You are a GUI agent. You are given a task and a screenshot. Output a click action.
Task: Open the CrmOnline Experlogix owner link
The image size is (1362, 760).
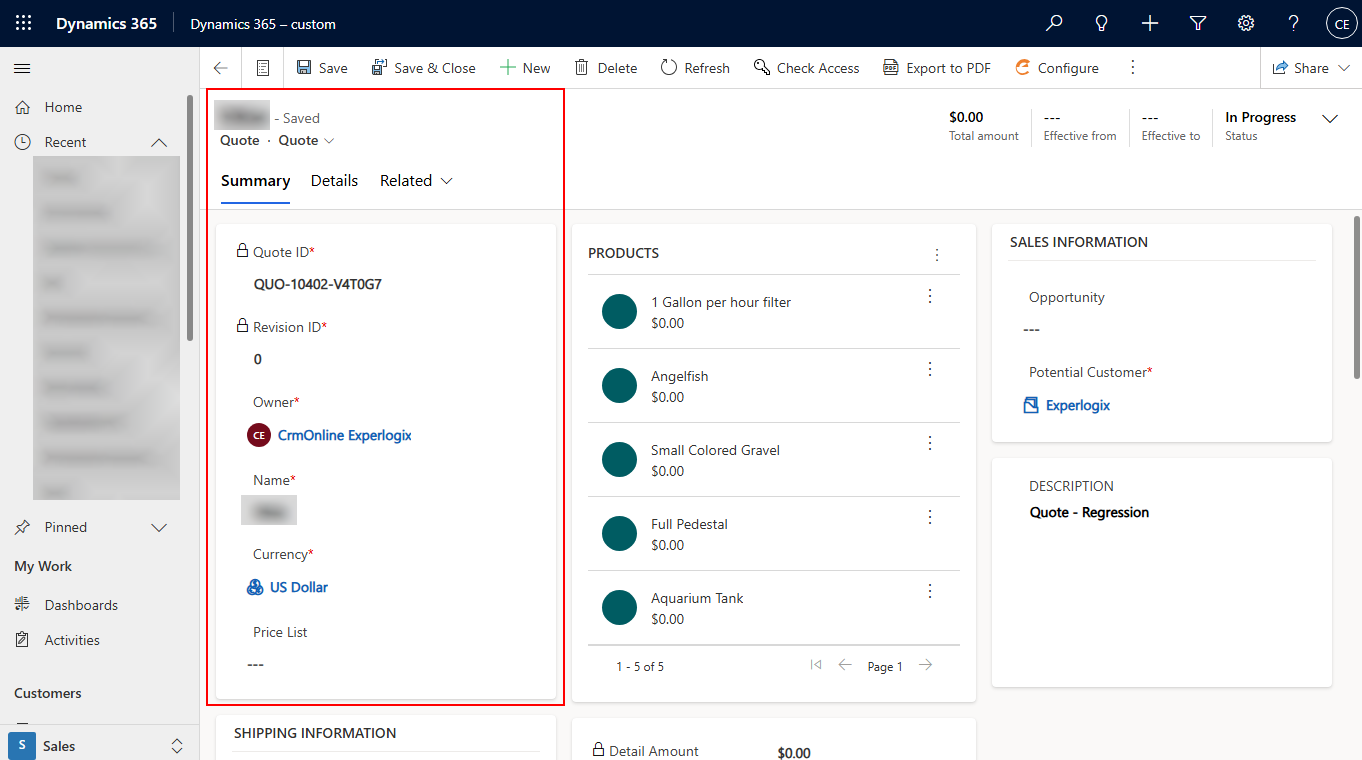[344, 435]
